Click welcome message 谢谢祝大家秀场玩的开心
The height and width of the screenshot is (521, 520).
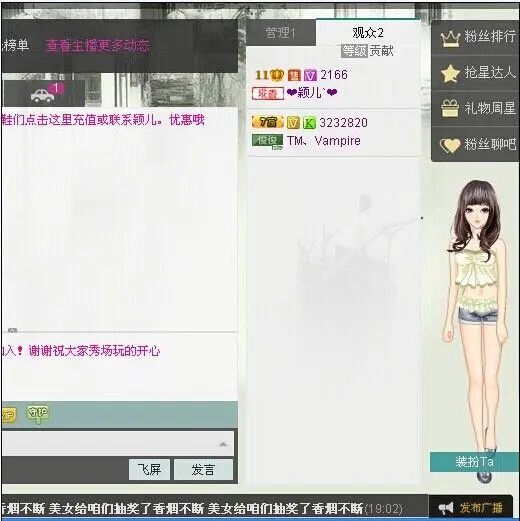tap(95, 351)
